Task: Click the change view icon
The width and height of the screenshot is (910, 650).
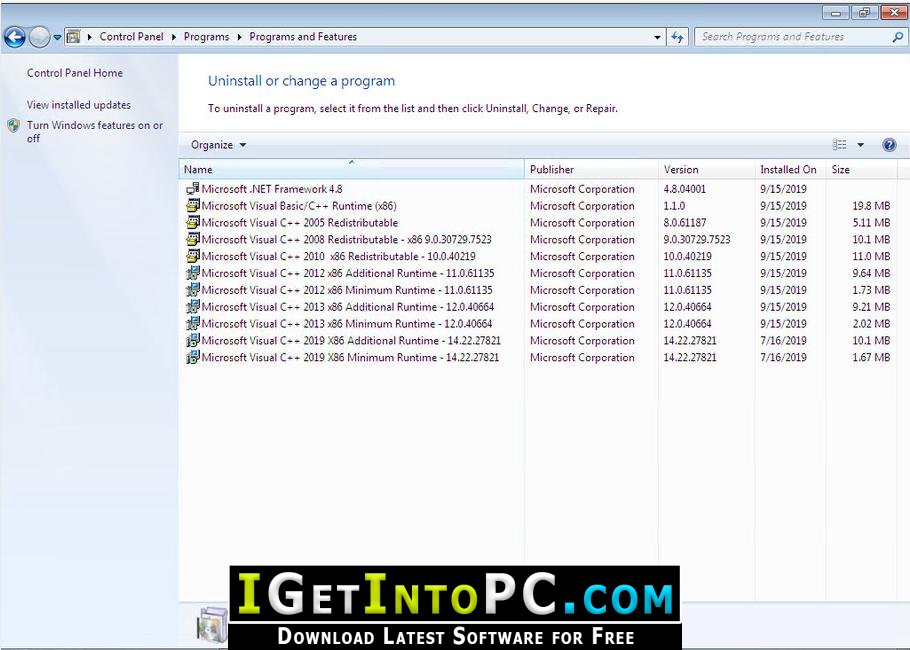Action: pyautogui.click(x=839, y=145)
